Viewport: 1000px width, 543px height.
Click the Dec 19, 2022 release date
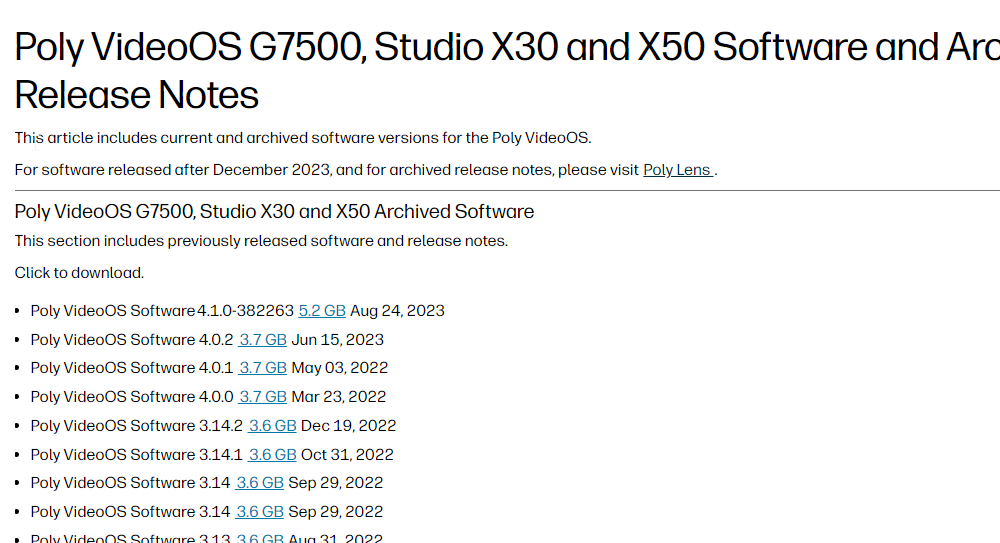tap(349, 426)
